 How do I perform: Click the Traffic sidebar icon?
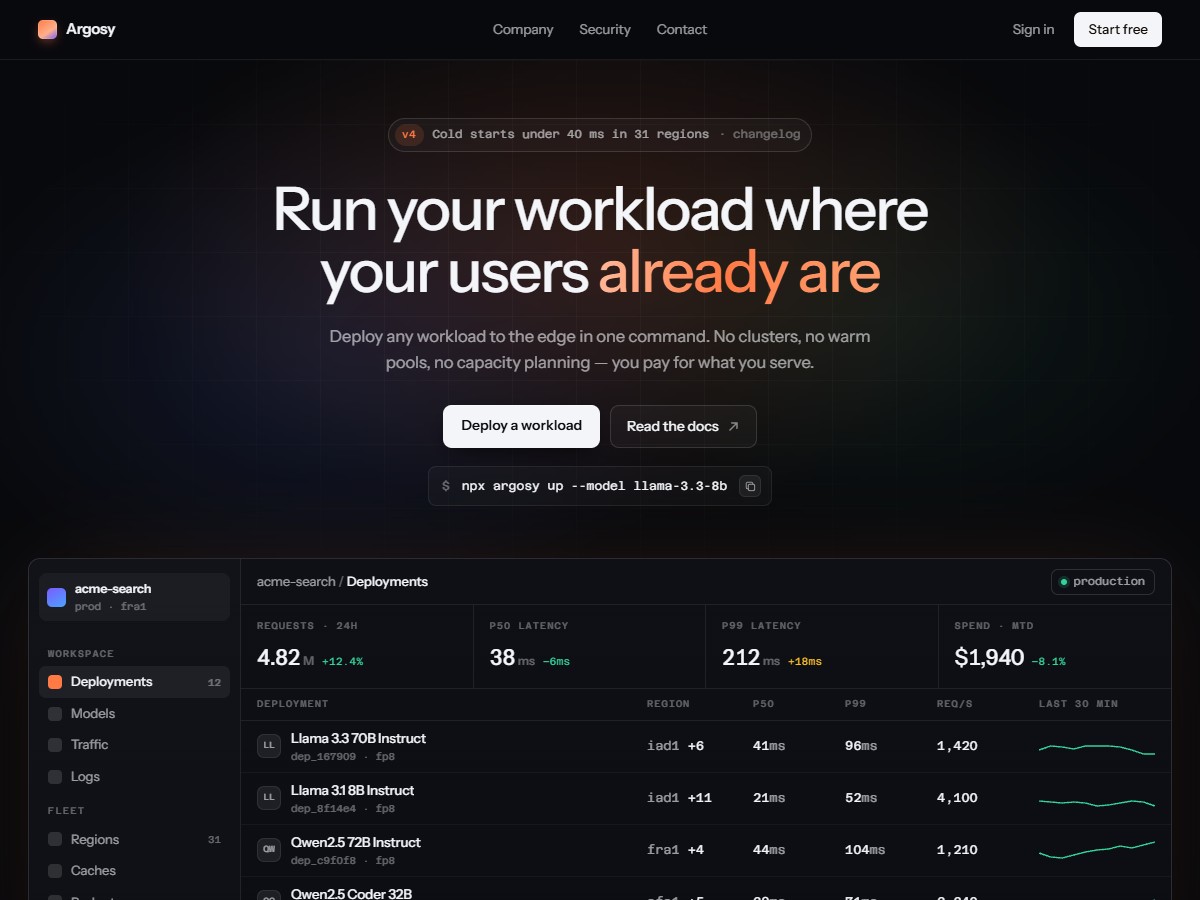pyautogui.click(x=55, y=745)
